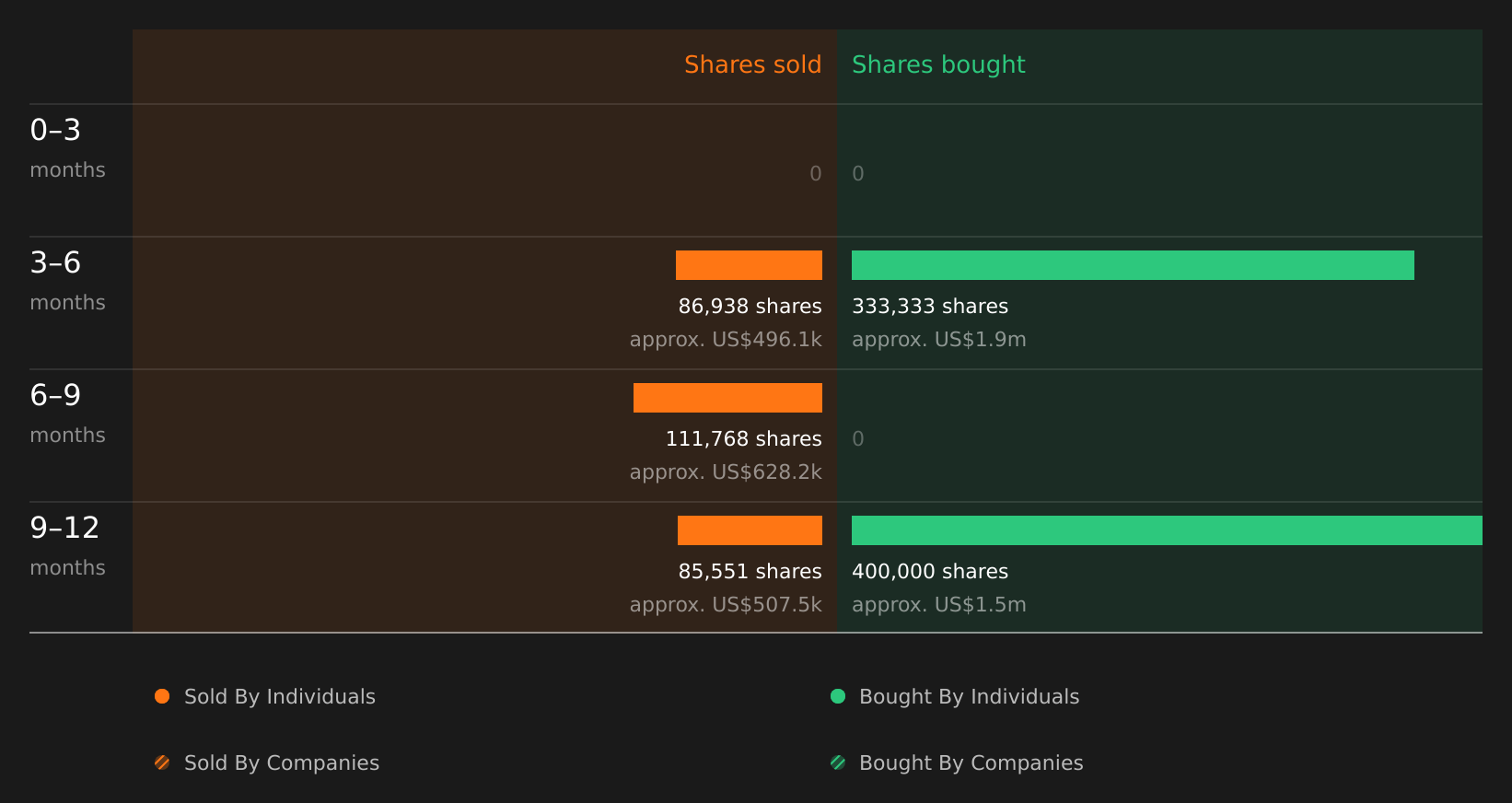This screenshot has height=803, width=1512.
Task: Click the 85,551 shares value
Action: (750, 571)
